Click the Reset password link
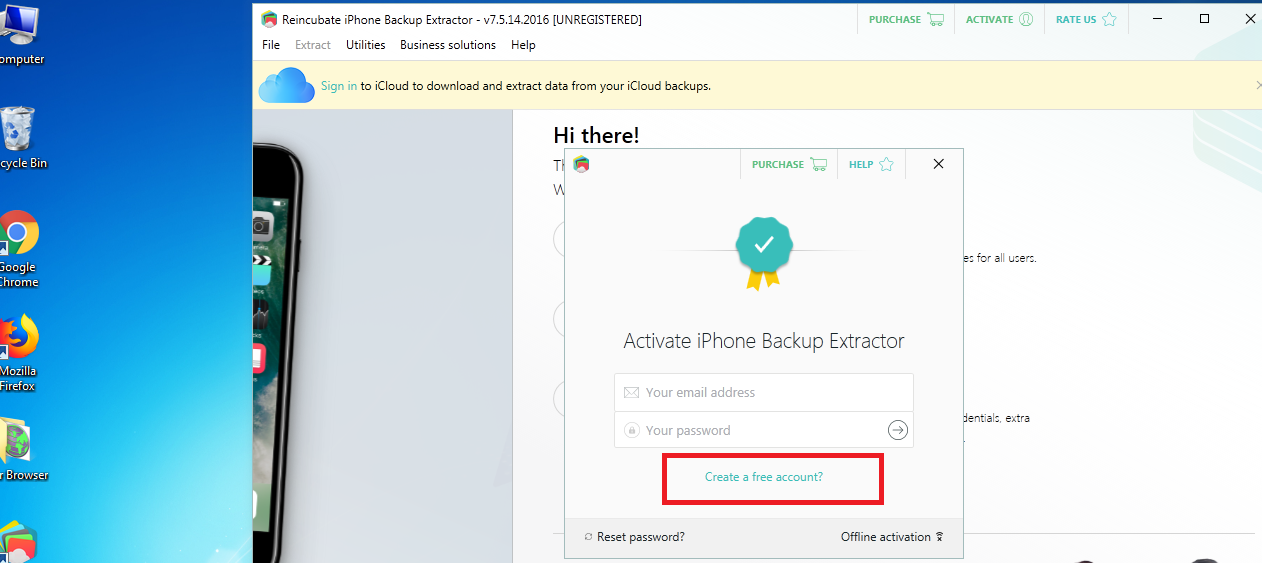 click(635, 537)
